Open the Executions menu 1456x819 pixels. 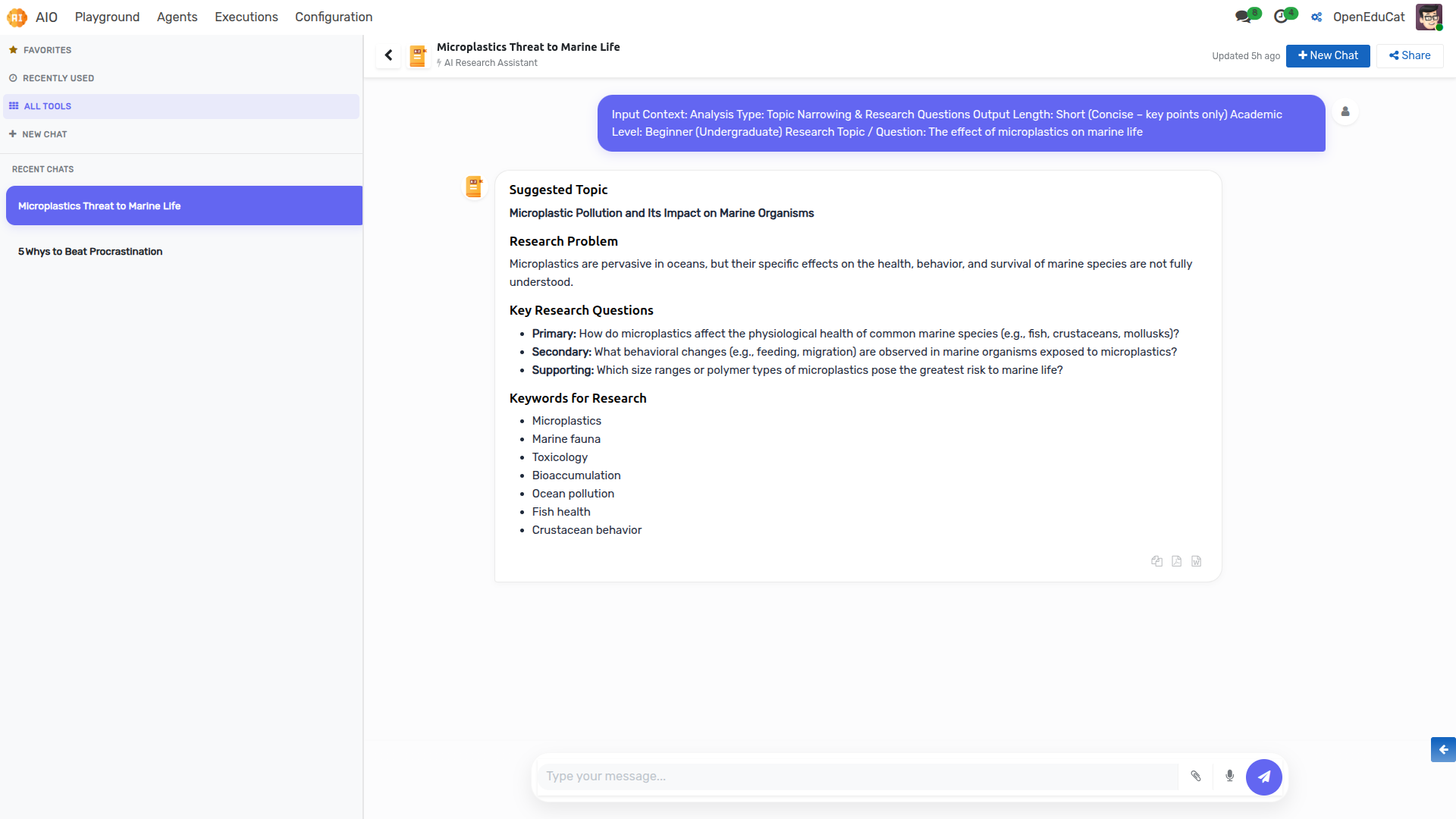point(246,17)
